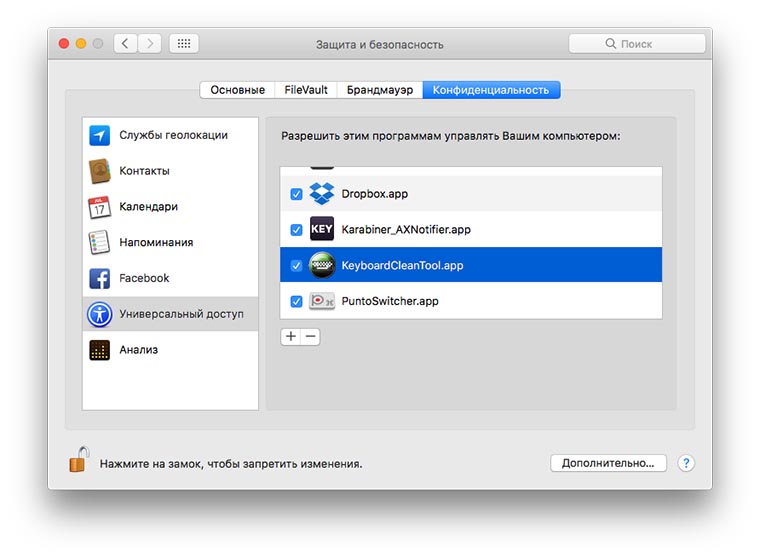Click the Calendars icon in sidebar
The image size is (760, 558).
[99, 207]
